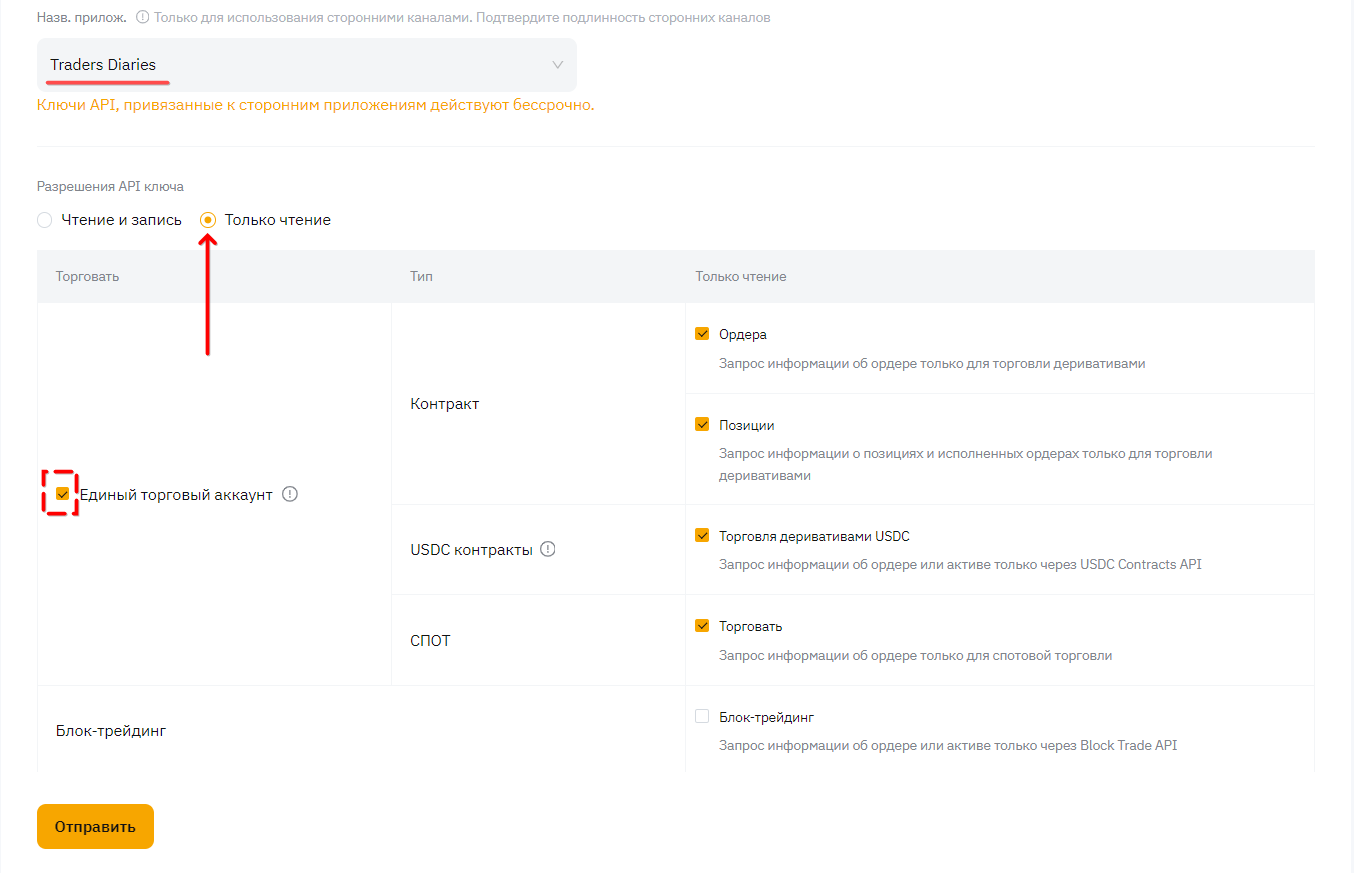This screenshot has width=1354, height=873.
Task: Select the 'Чтение и запись' radio option
Action: point(44,220)
